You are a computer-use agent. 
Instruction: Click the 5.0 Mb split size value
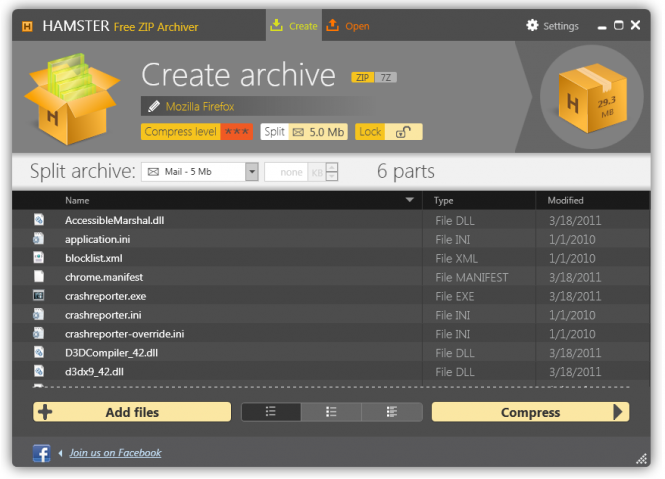click(x=326, y=132)
